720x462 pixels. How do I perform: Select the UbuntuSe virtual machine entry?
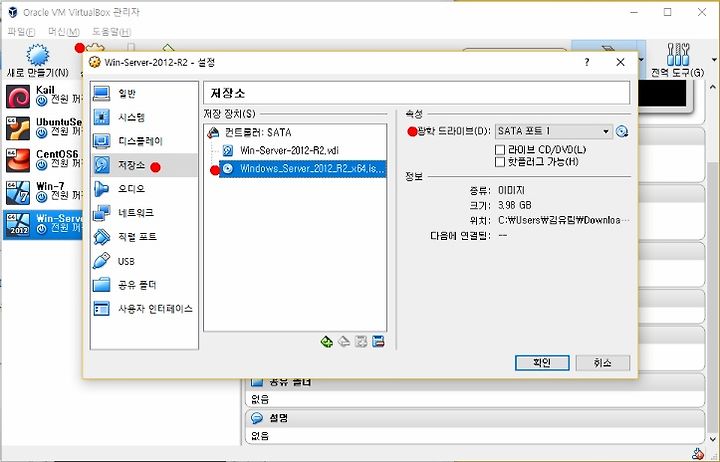42,128
